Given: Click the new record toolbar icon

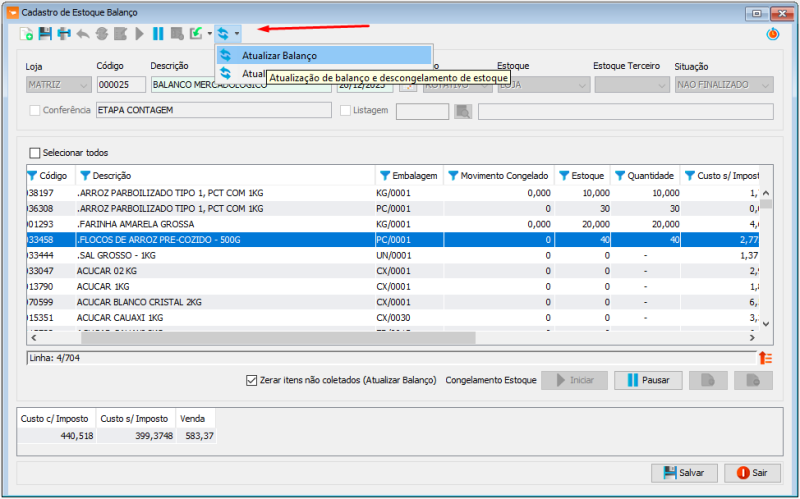Looking at the screenshot, I should coord(26,34).
